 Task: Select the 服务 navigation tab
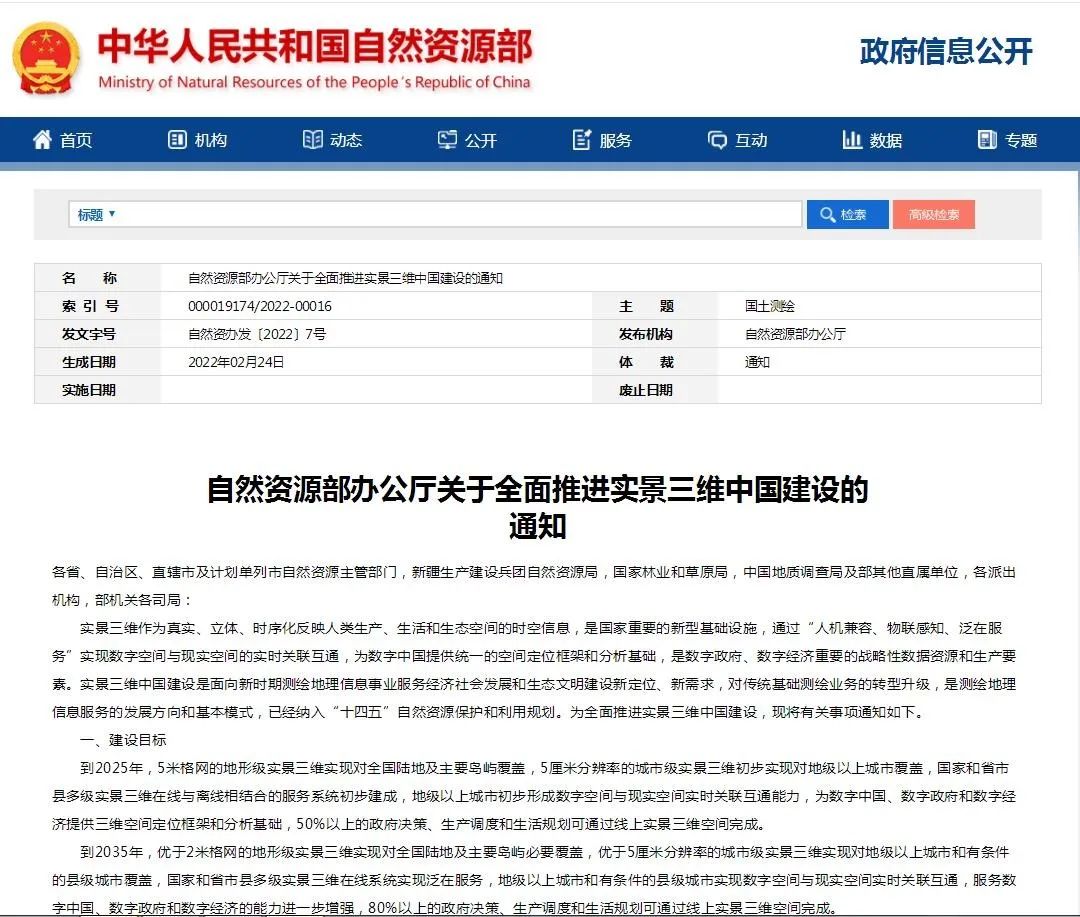click(x=615, y=141)
